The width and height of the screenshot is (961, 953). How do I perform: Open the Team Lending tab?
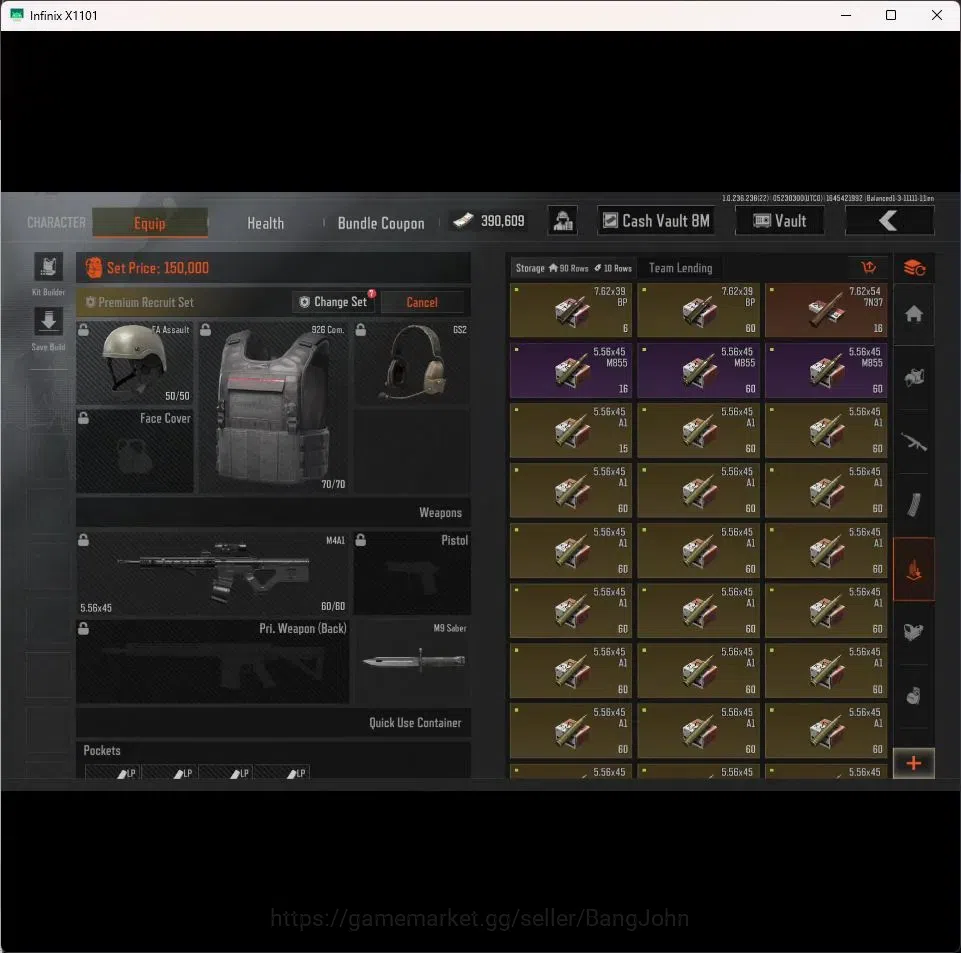point(680,268)
